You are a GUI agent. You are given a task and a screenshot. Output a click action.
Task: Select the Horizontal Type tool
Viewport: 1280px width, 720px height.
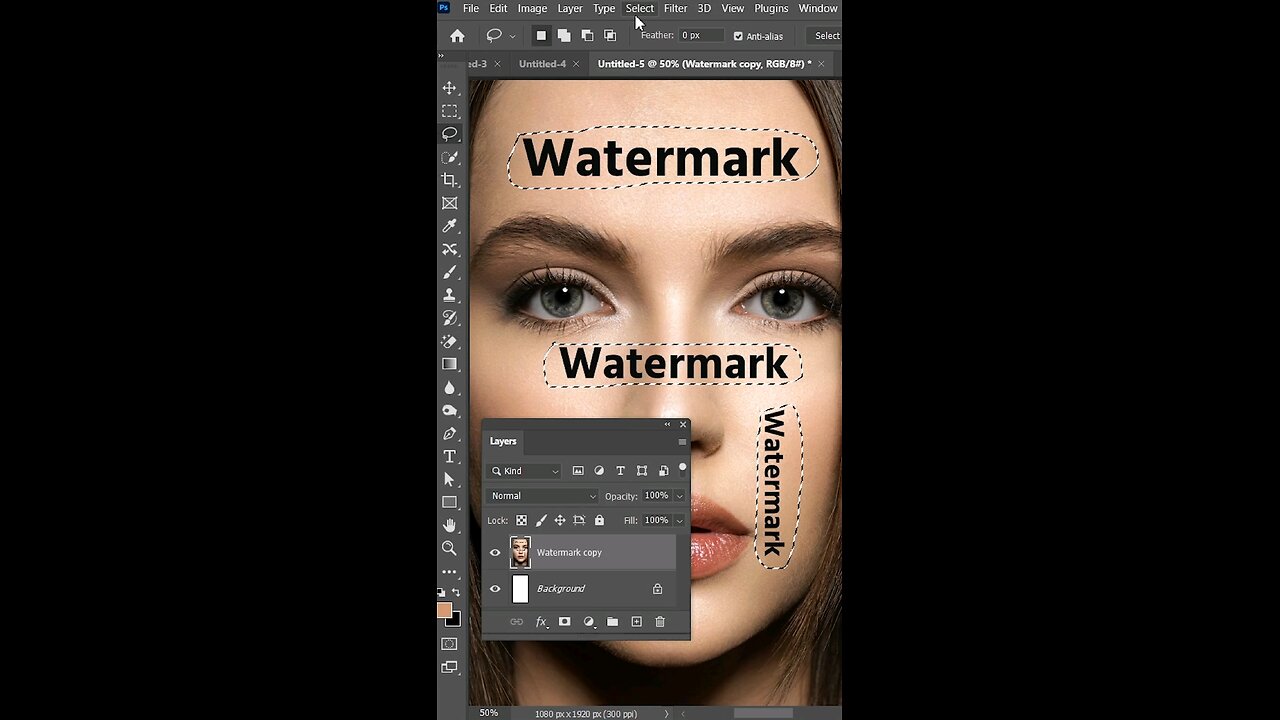click(450, 457)
